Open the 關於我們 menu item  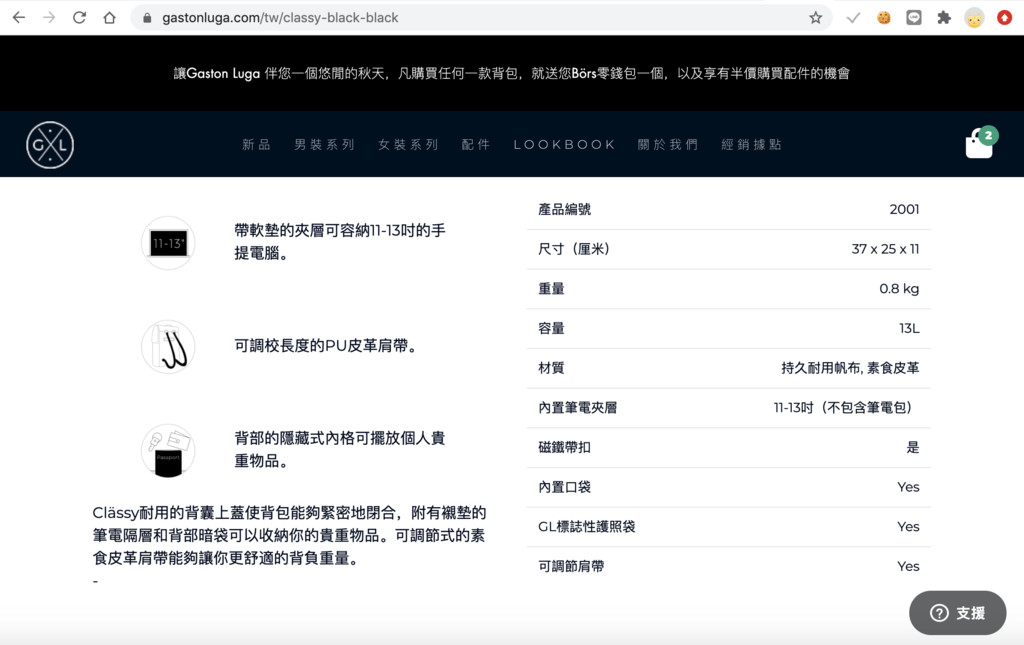pyautogui.click(x=667, y=144)
